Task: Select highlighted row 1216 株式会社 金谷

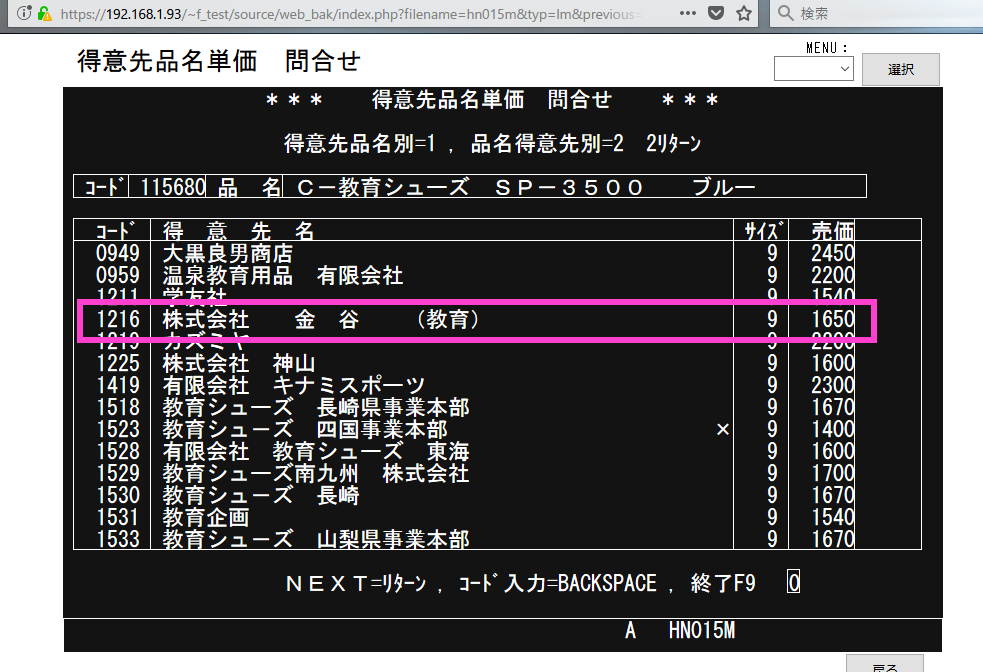Action: pos(476,320)
